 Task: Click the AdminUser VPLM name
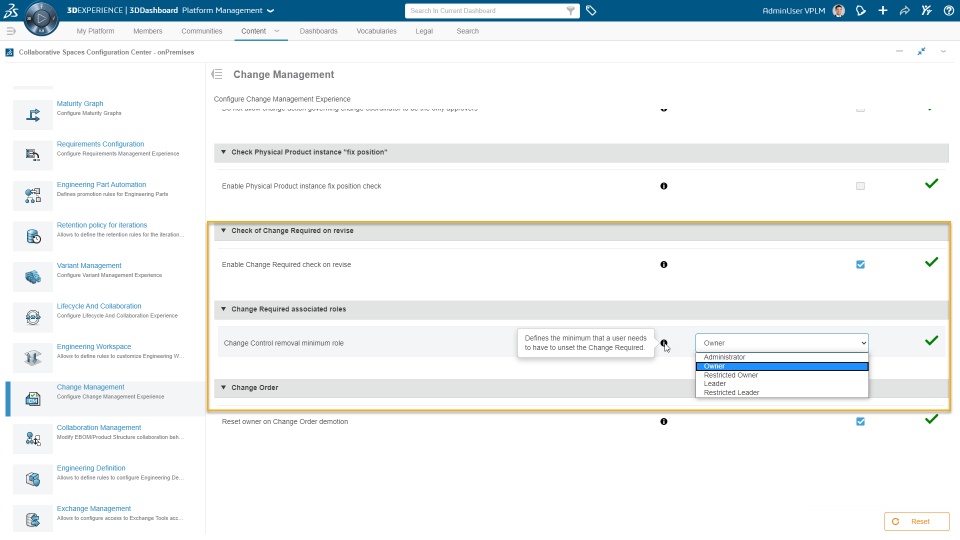pos(793,10)
